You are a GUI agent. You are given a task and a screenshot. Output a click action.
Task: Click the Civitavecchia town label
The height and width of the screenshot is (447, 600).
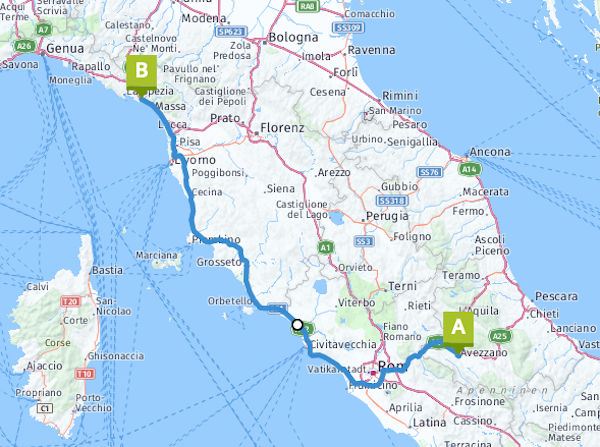[343, 344]
